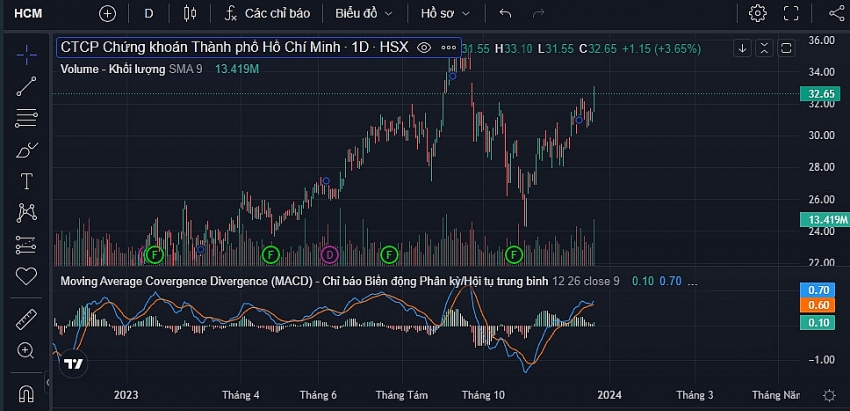
Task: Select the zoom in tool
Action: click(x=26, y=350)
